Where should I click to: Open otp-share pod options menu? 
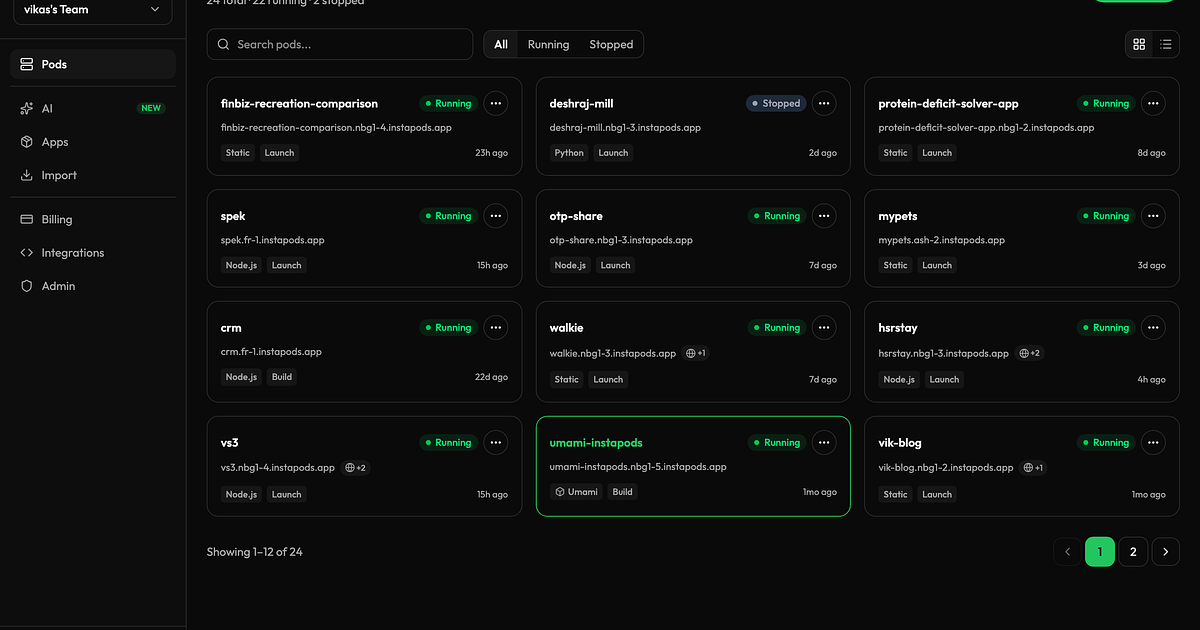(824, 216)
